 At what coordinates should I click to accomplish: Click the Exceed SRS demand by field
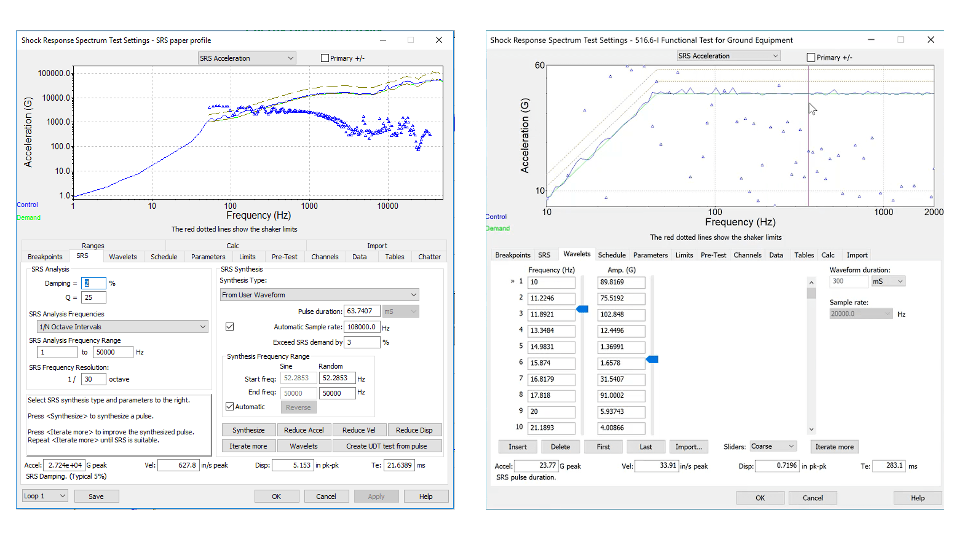362,342
